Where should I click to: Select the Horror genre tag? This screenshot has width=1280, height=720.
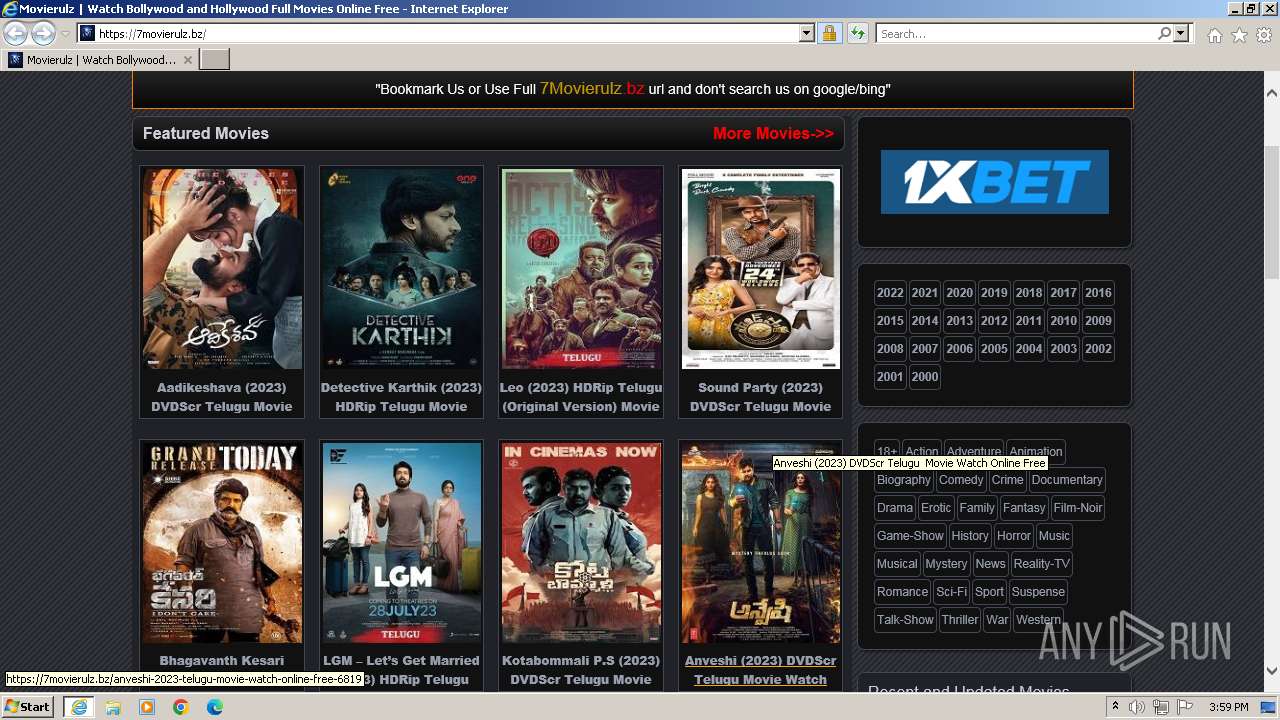pyautogui.click(x=1014, y=536)
